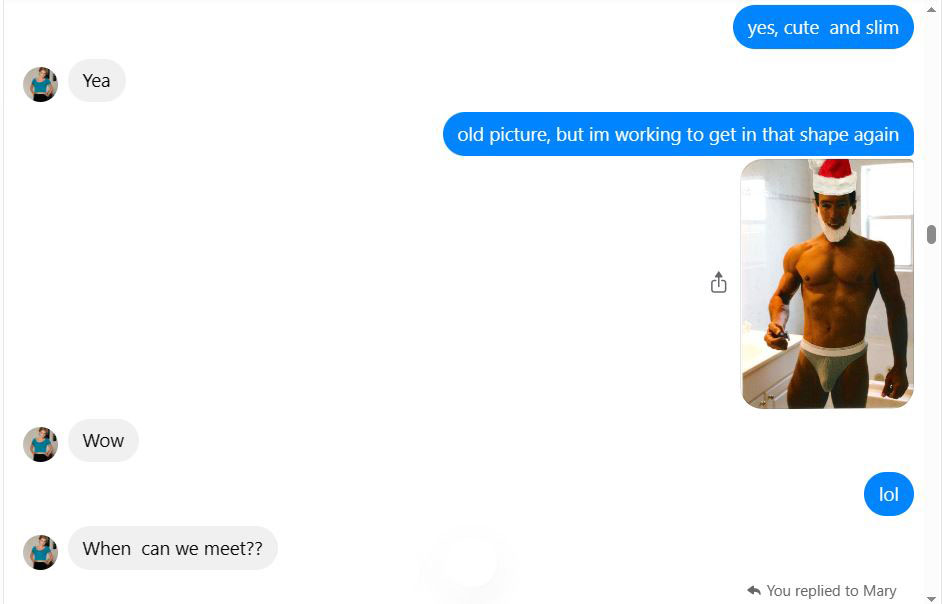Open Mary's avatar next to Yea

pyautogui.click(x=40, y=84)
